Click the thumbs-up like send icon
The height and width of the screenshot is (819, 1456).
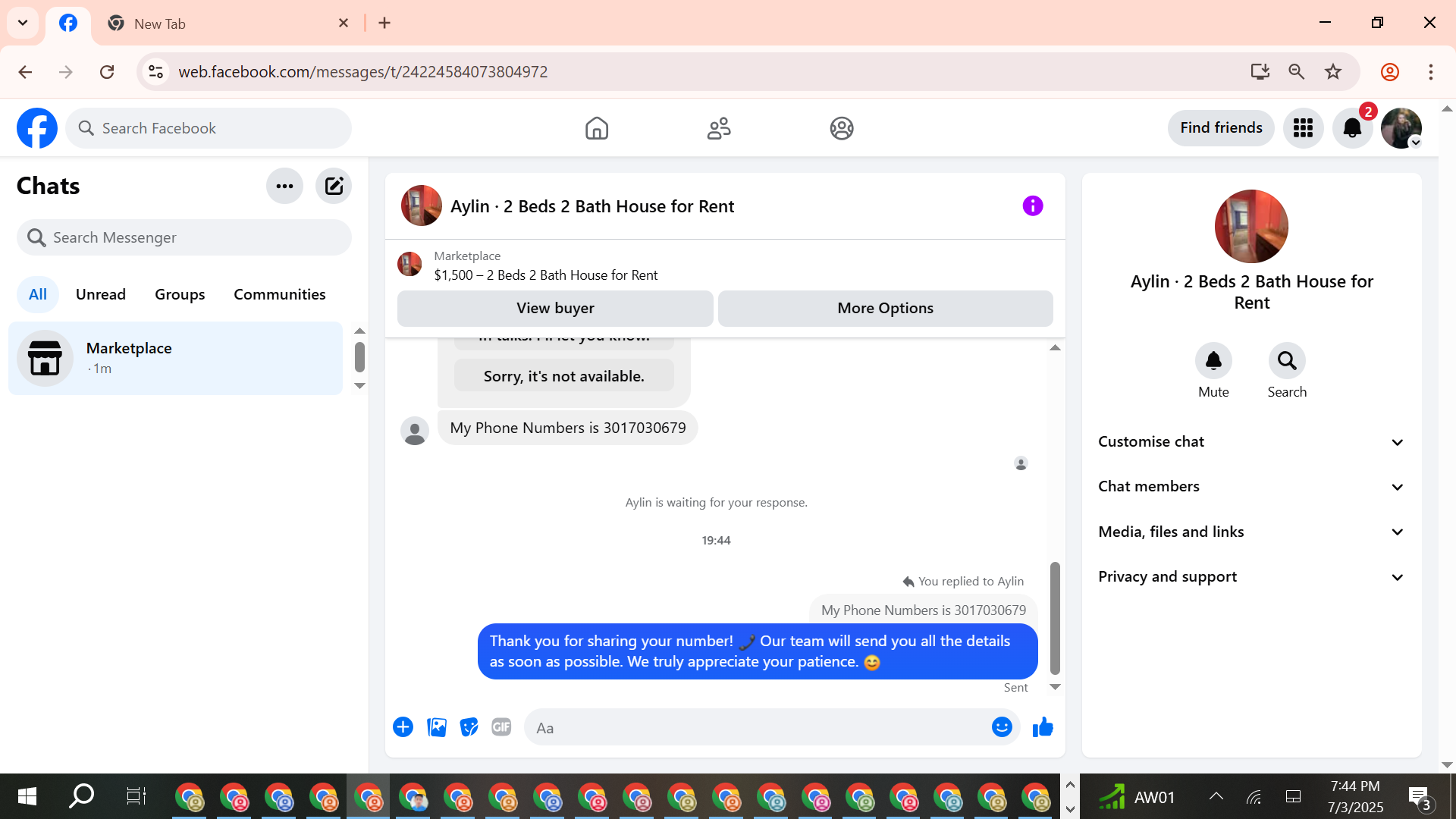point(1043,727)
